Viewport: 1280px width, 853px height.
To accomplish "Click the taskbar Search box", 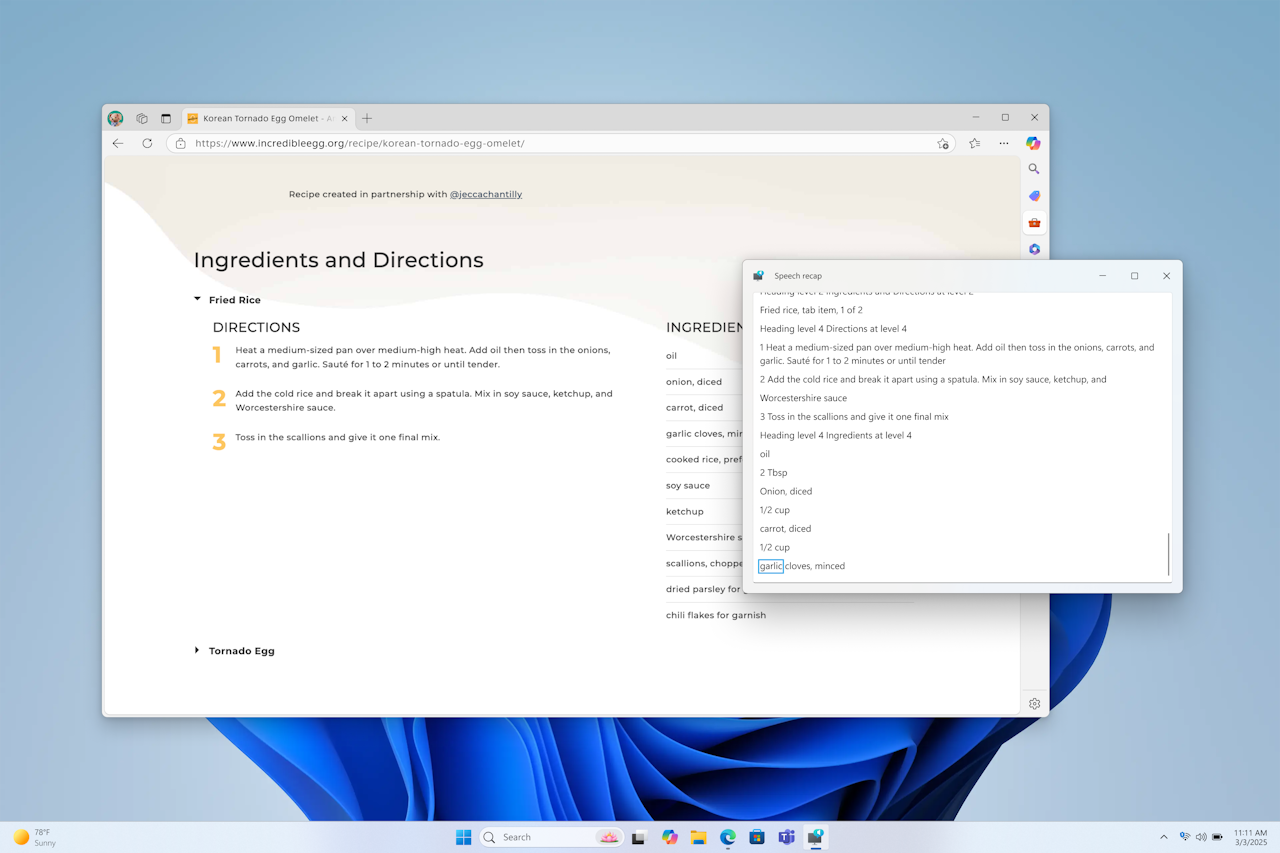I will coord(551,837).
